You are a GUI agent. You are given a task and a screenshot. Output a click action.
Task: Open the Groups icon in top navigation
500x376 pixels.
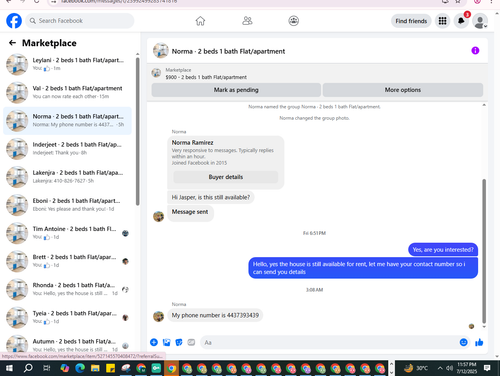[293, 21]
